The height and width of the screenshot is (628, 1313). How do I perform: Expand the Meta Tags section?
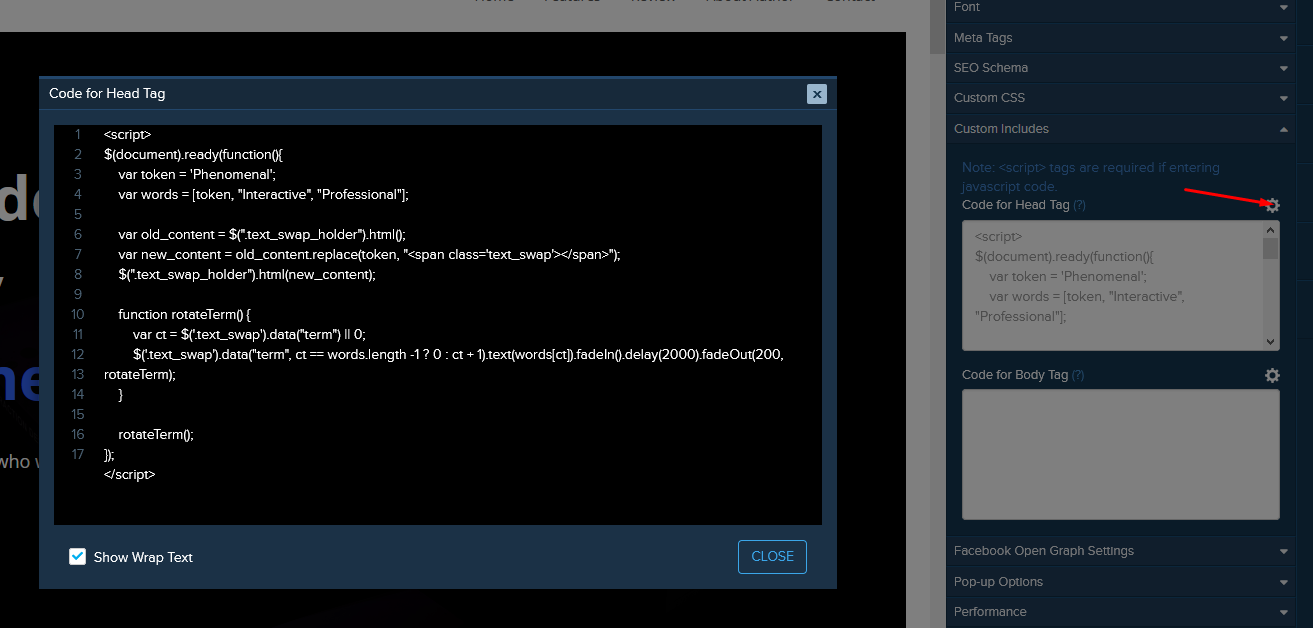(1121, 38)
